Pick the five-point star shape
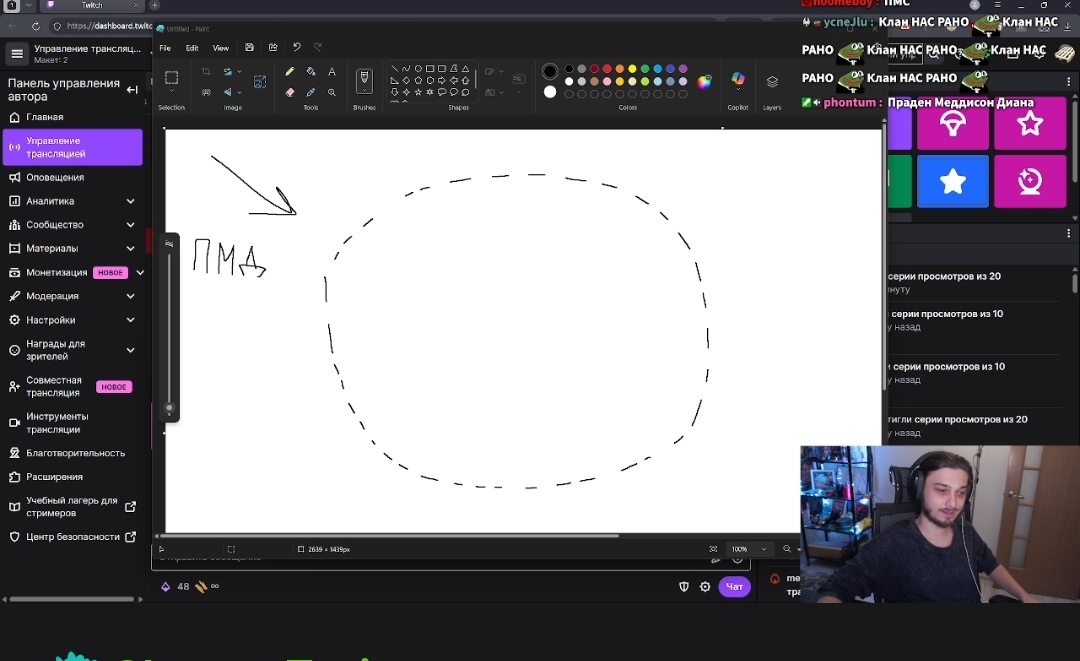Screen dimensions: 1080x661 pyautogui.click(x=418, y=92)
